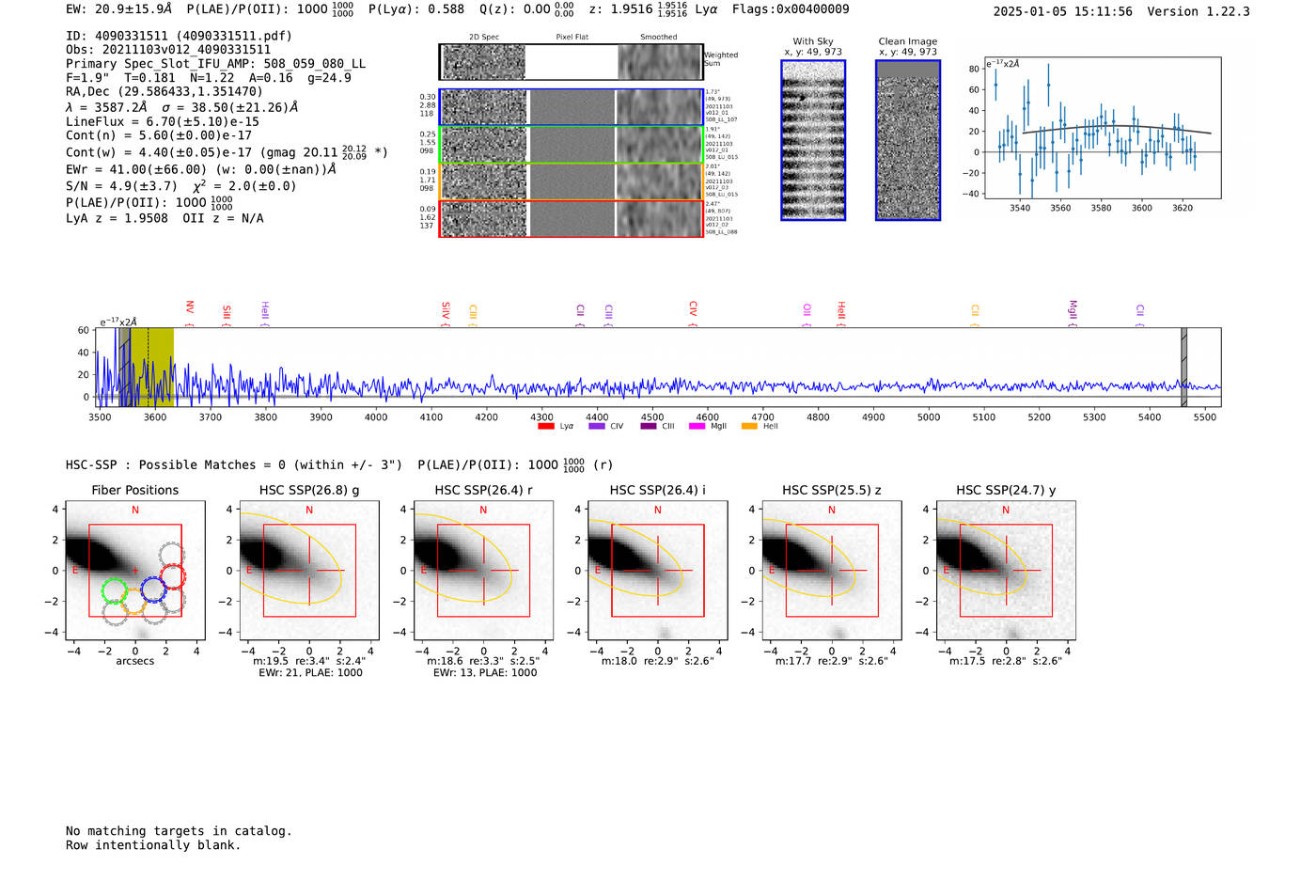
Task: Open the With Sky cutout image
Action: (813, 140)
